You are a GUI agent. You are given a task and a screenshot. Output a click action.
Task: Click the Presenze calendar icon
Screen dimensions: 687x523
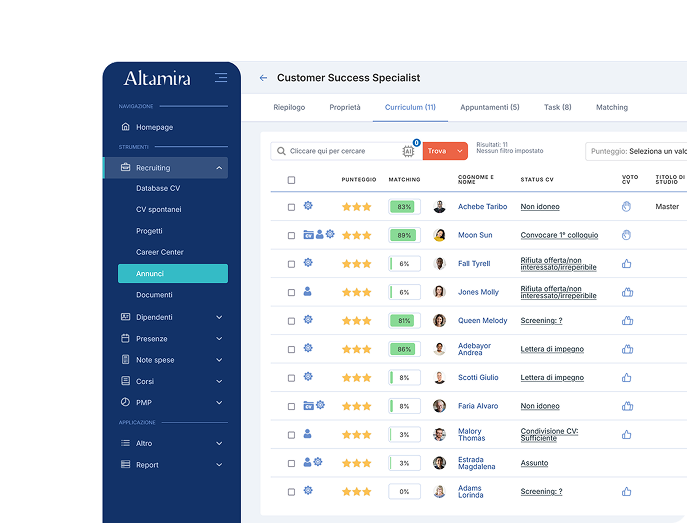click(x=125, y=338)
